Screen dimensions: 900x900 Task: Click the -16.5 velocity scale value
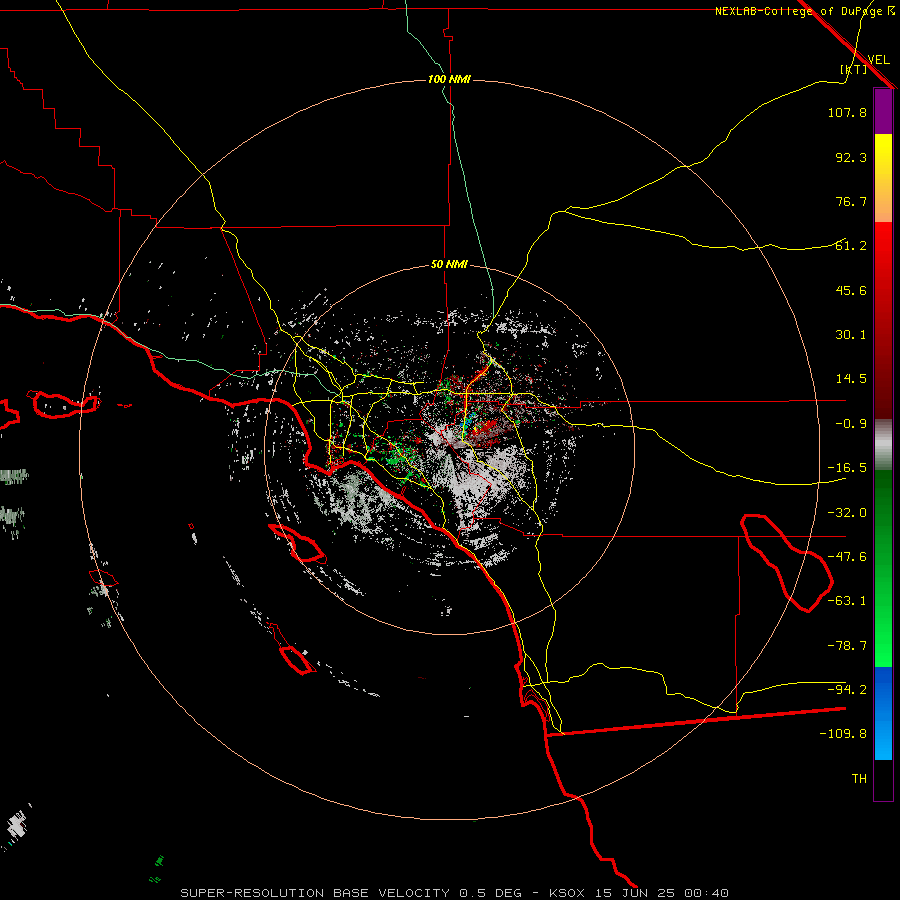coord(847,468)
